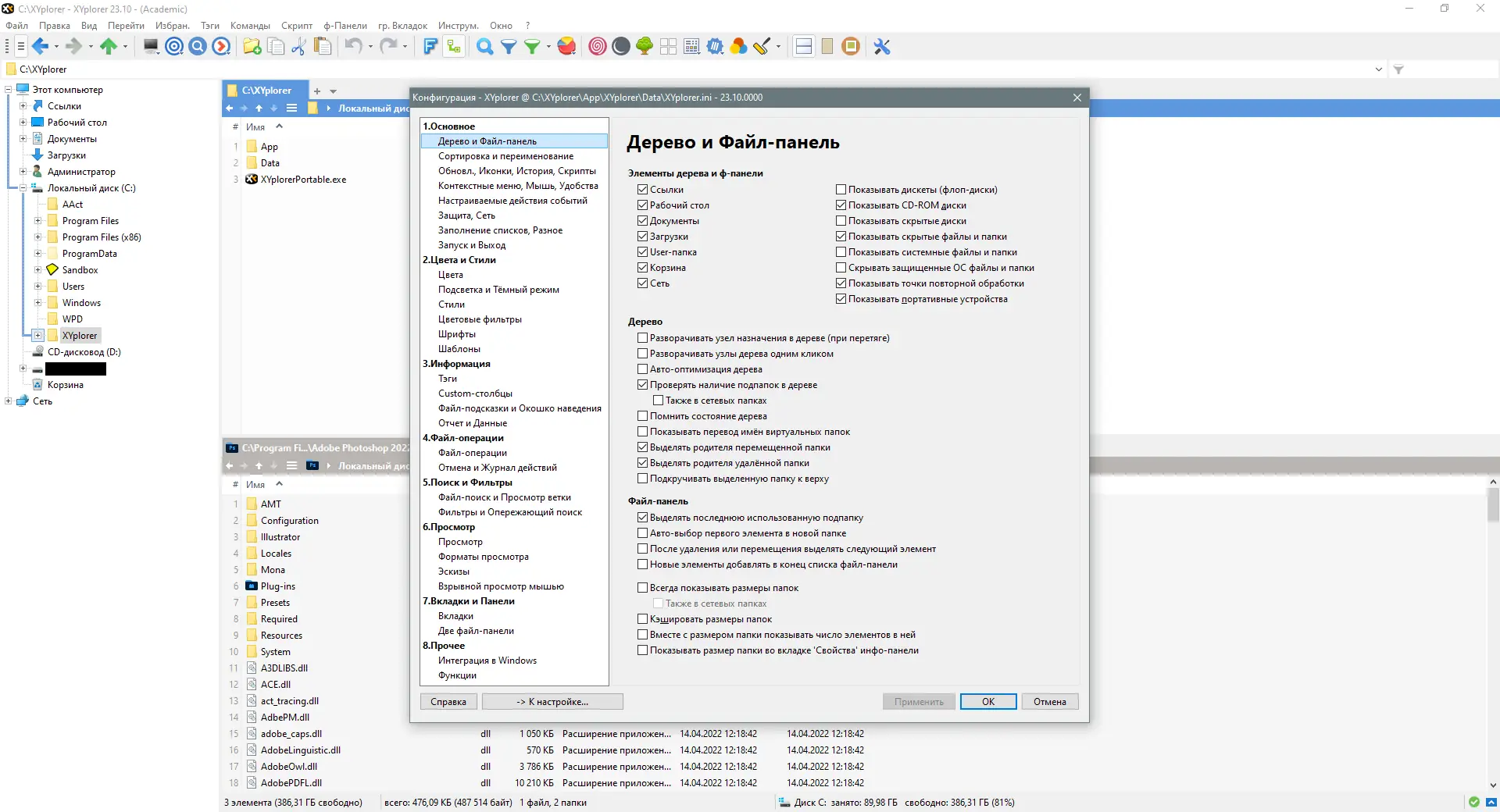This screenshot has height=812, width=1500.
Task: Check Всегда показывать размеры папок
Action: point(642,588)
